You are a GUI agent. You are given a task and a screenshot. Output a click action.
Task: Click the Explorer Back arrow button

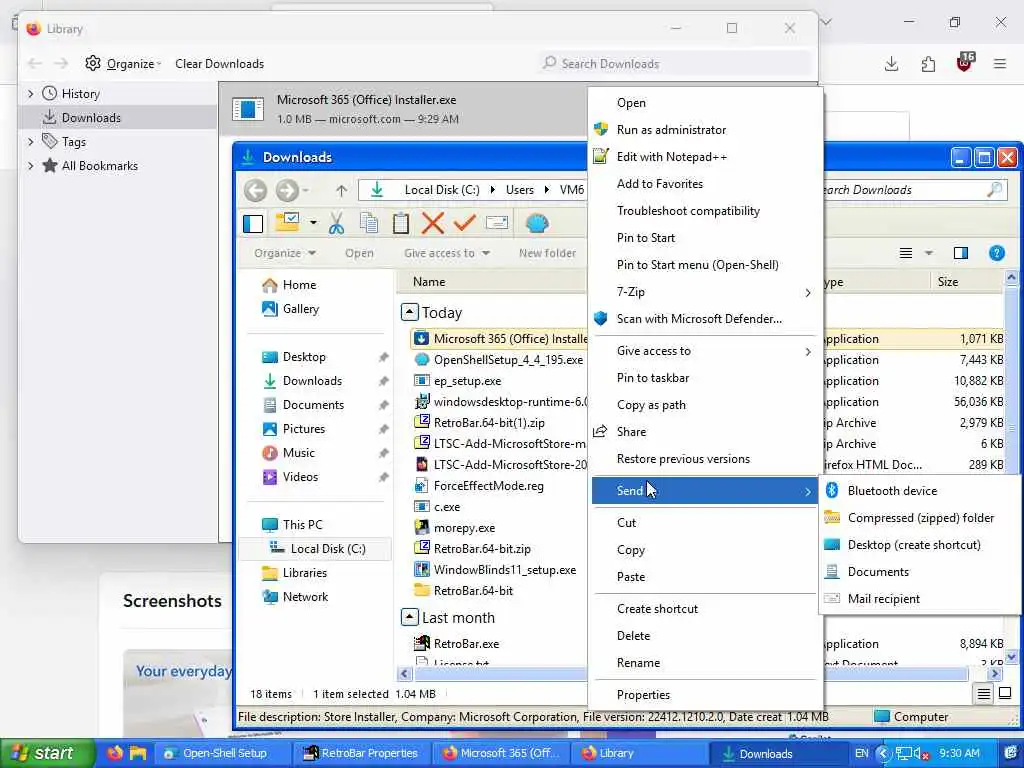click(255, 190)
